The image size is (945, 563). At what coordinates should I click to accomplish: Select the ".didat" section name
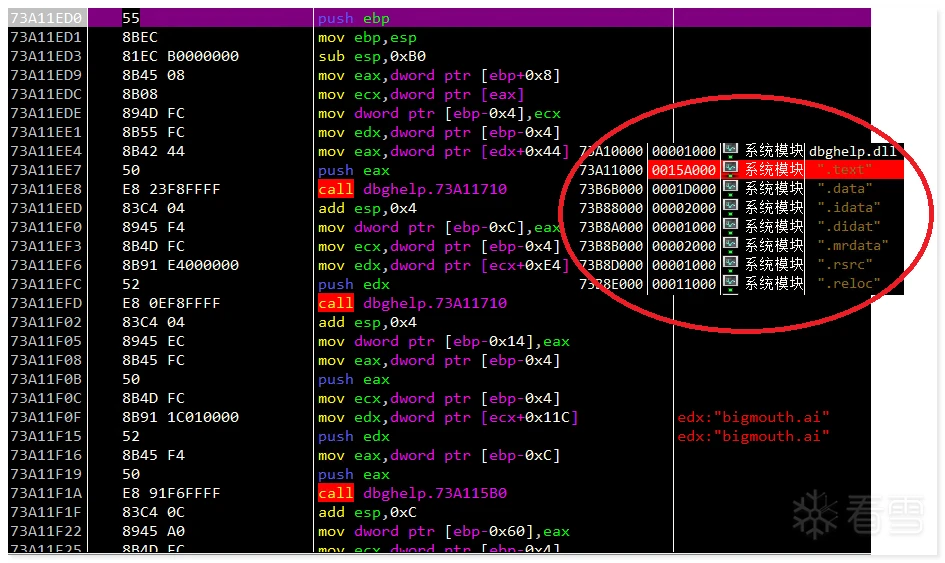[849, 227]
